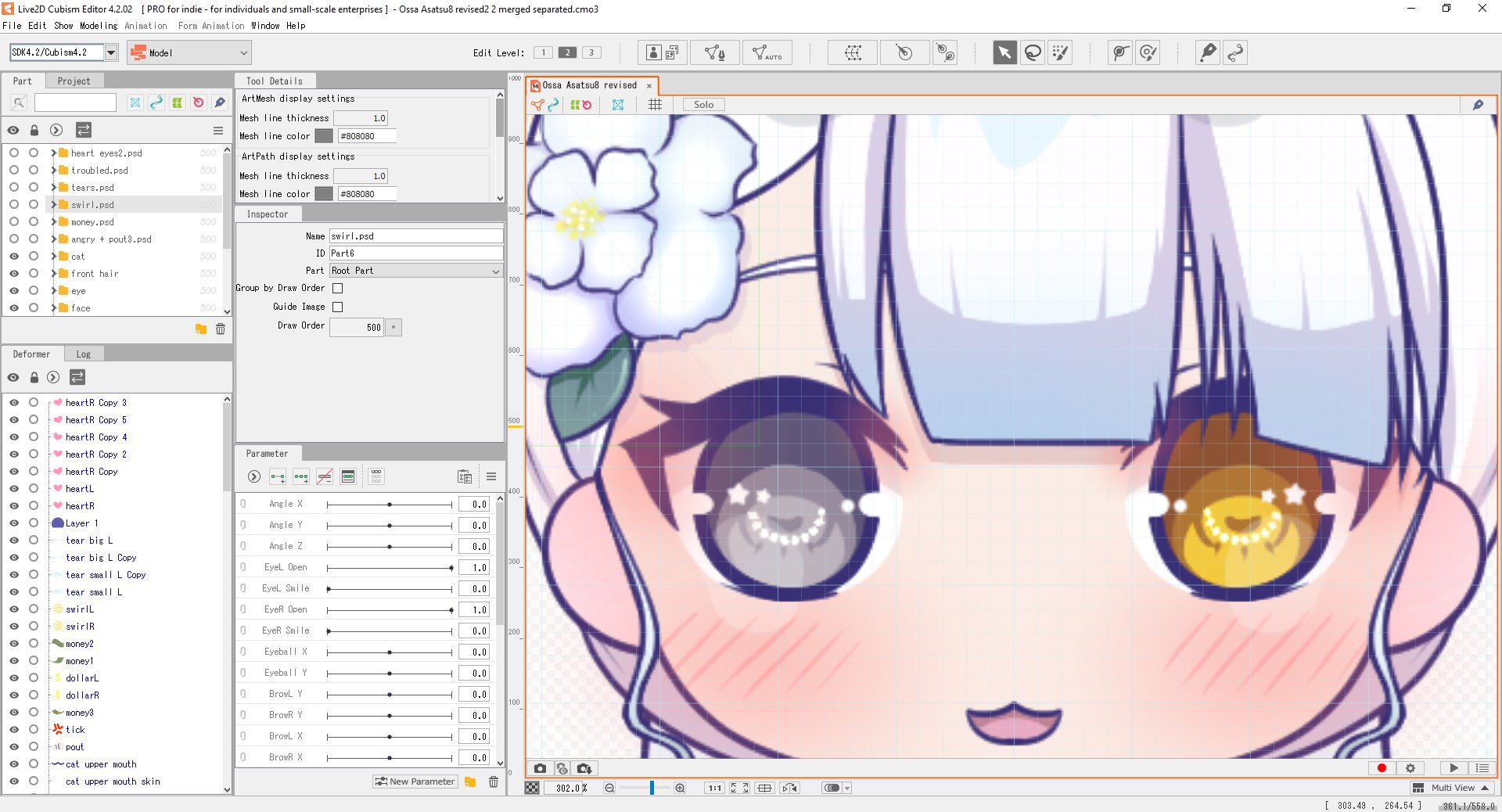Switch to the Project tab
This screenshot has width=1502, height=812.
(x=74, y=81)
